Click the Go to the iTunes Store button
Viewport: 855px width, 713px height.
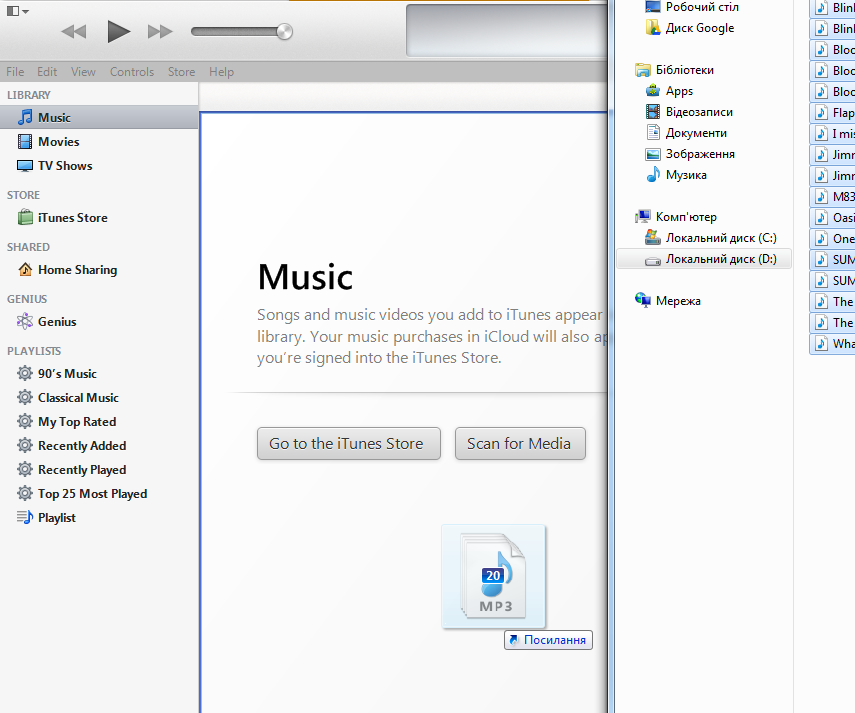click(348, 444)
